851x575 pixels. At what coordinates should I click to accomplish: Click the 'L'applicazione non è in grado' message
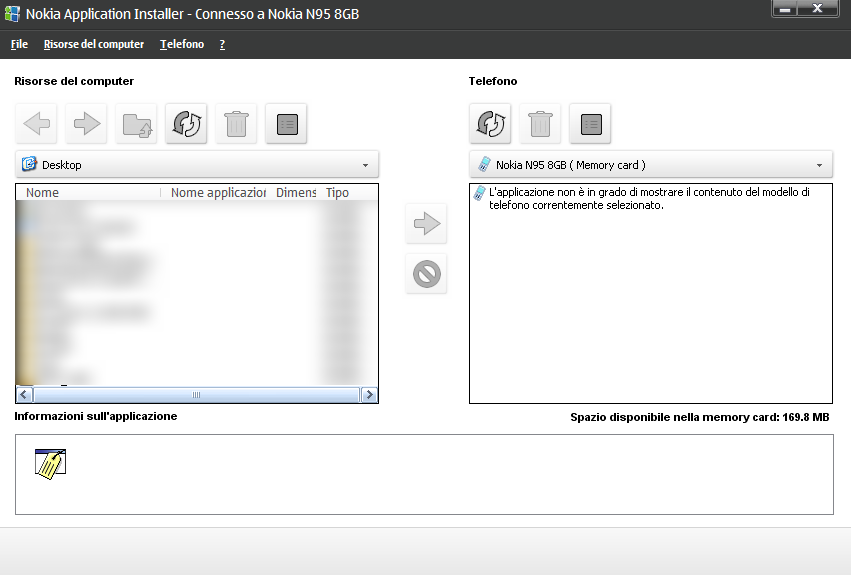[x=649, y=199]
